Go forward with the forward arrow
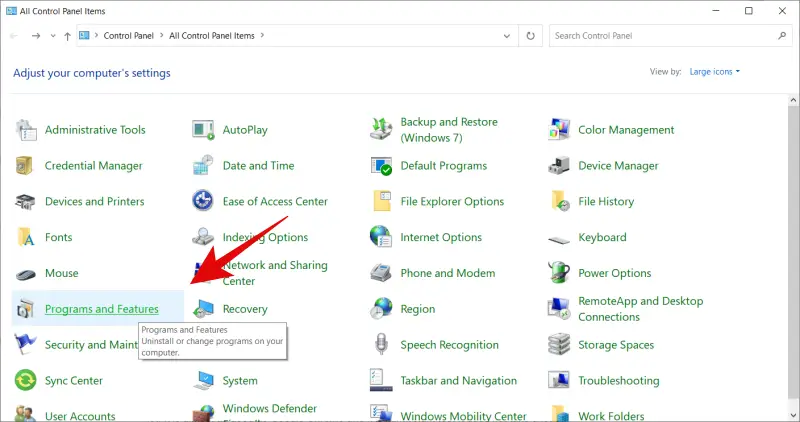800x422 pixels. point(36,36)
